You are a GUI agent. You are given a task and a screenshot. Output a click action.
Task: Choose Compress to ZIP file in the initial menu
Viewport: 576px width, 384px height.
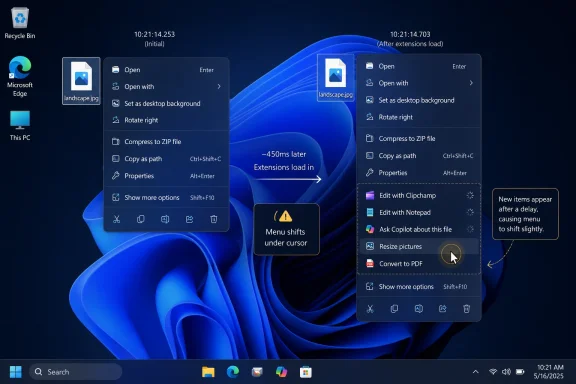pyautogui.click(x=166, y=141)
